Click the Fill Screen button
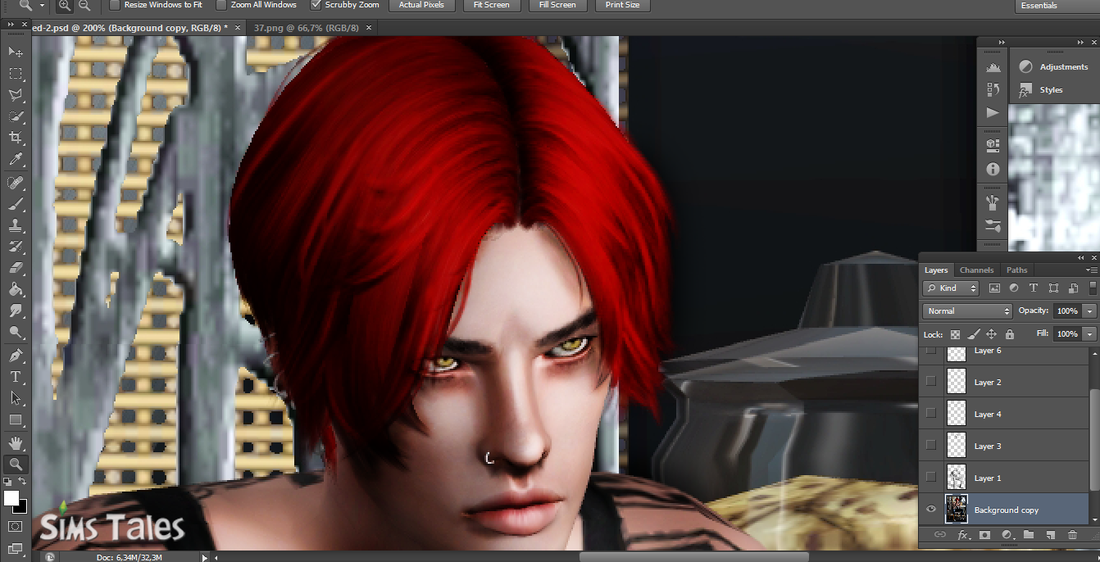 (x=558, y=5)
